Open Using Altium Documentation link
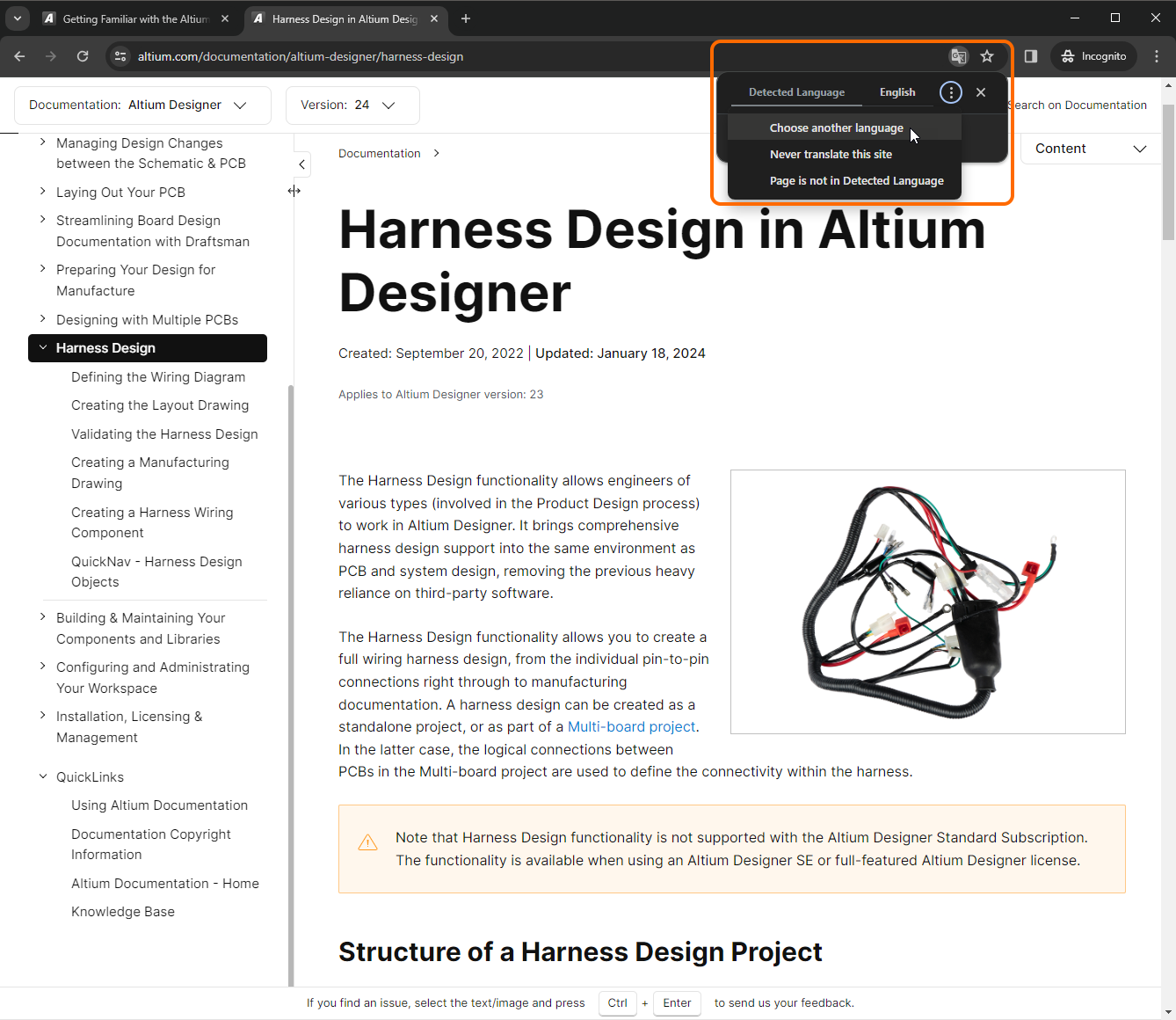 [x=159, y=805]
